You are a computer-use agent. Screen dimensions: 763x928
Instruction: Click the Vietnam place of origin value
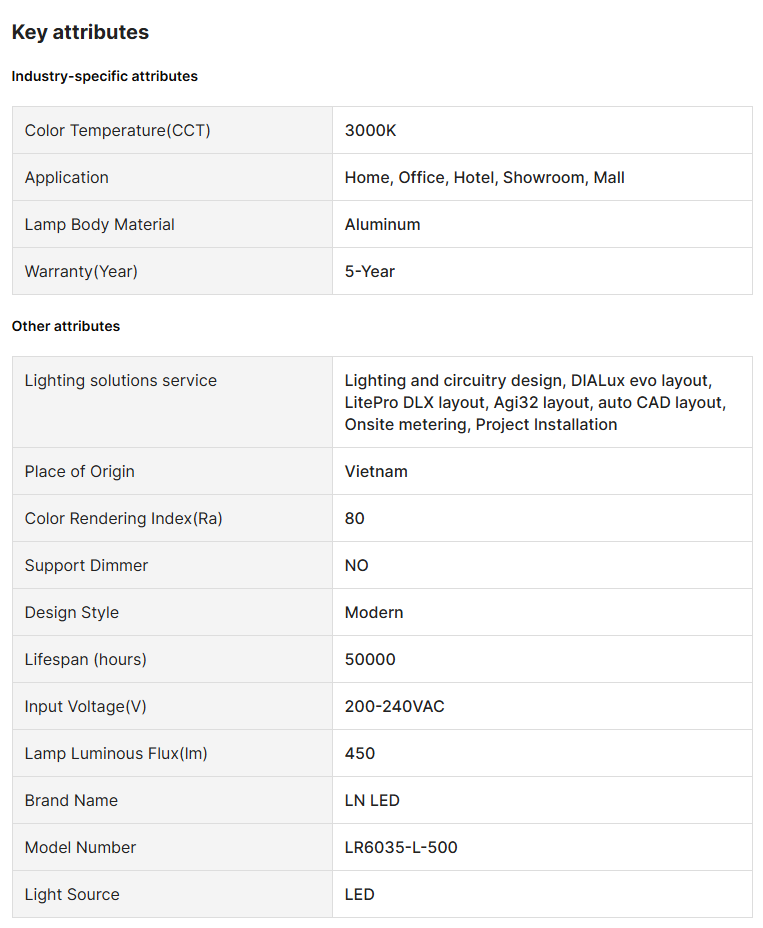[x=376, y=471]
